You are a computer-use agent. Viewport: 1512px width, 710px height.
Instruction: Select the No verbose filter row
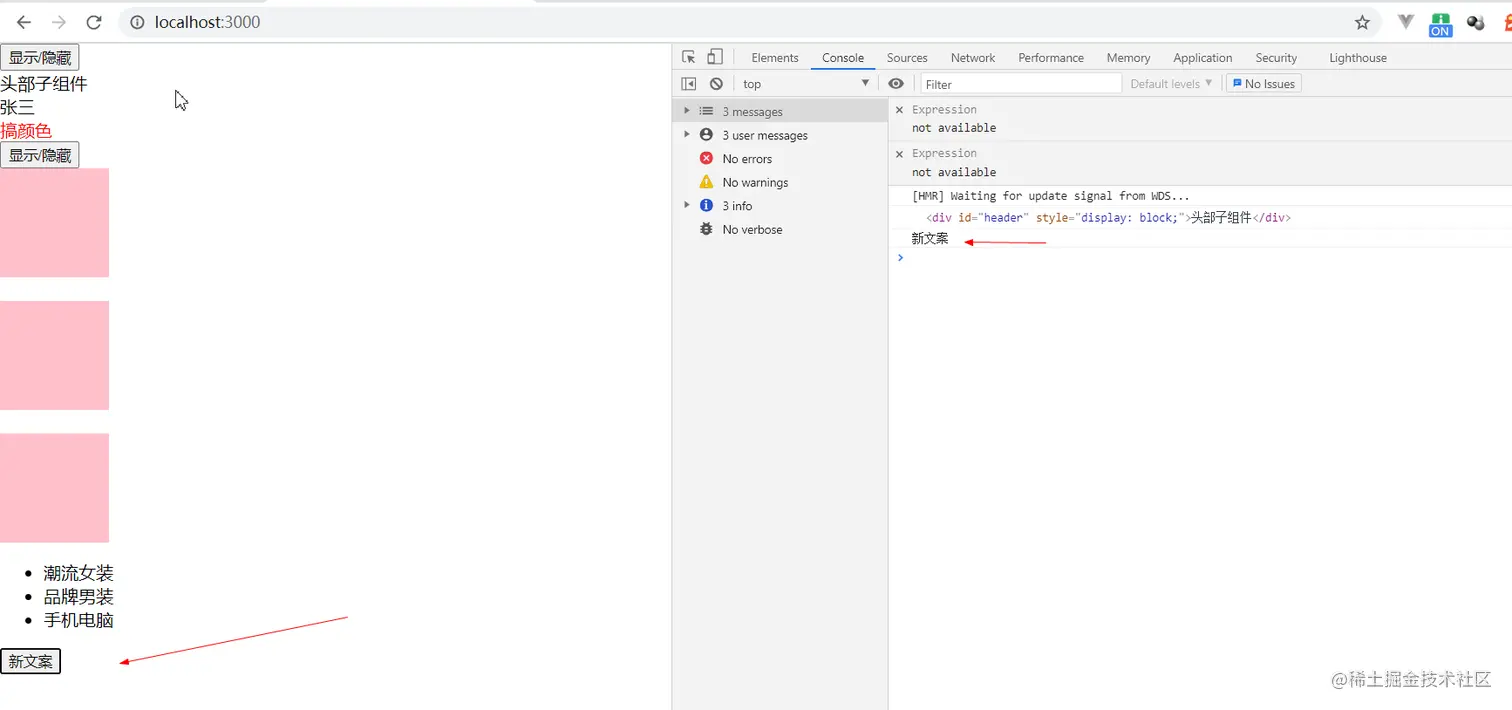pyautogui.click(x=780, y=229)
